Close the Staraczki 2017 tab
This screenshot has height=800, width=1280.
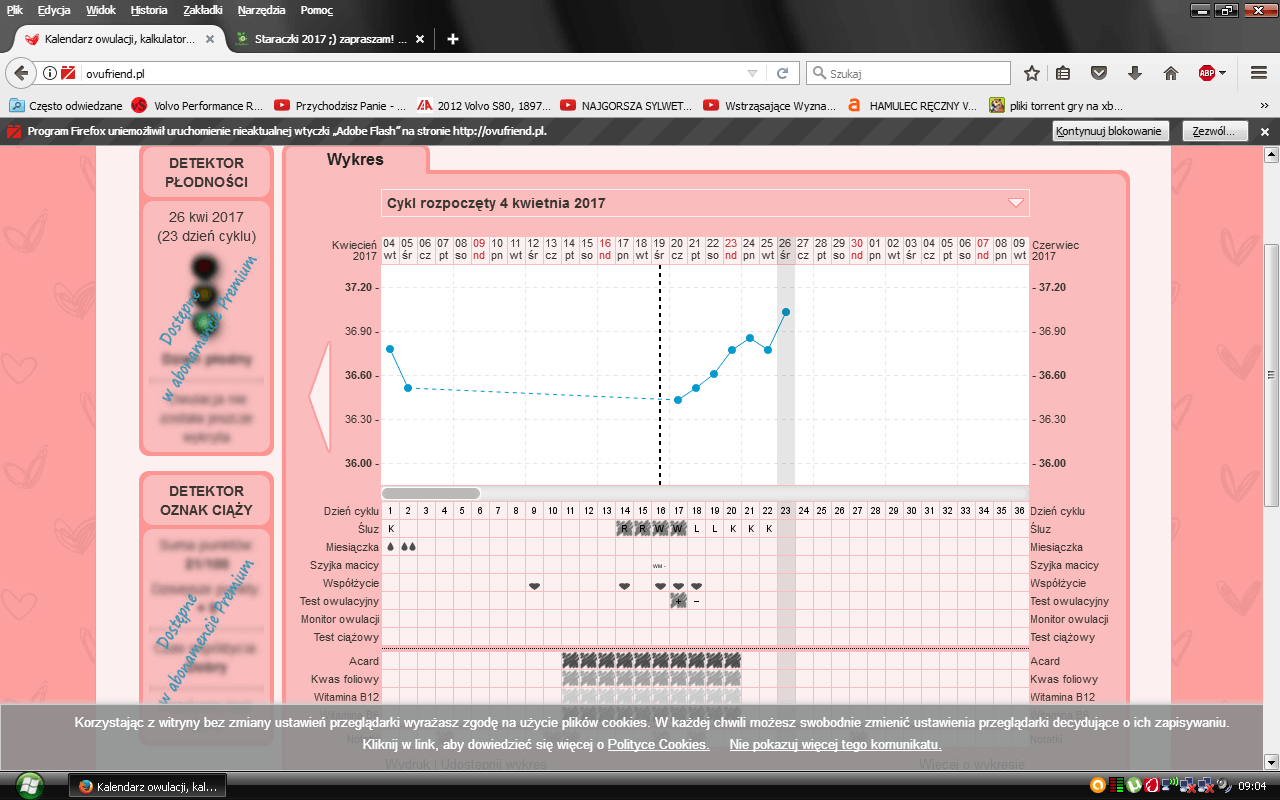420,40
